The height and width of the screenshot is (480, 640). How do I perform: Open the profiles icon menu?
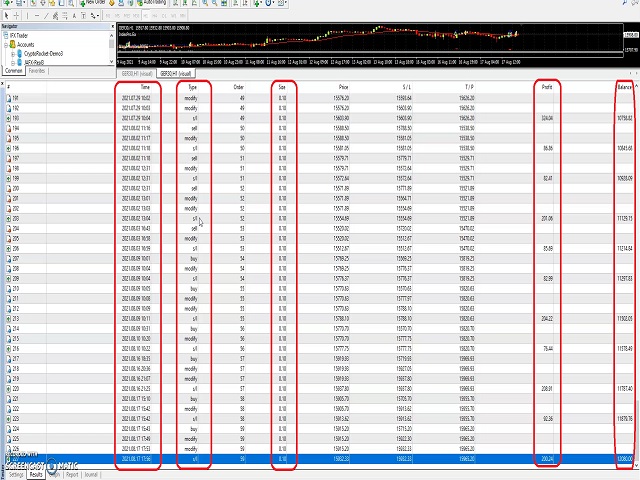click(20, 3)
